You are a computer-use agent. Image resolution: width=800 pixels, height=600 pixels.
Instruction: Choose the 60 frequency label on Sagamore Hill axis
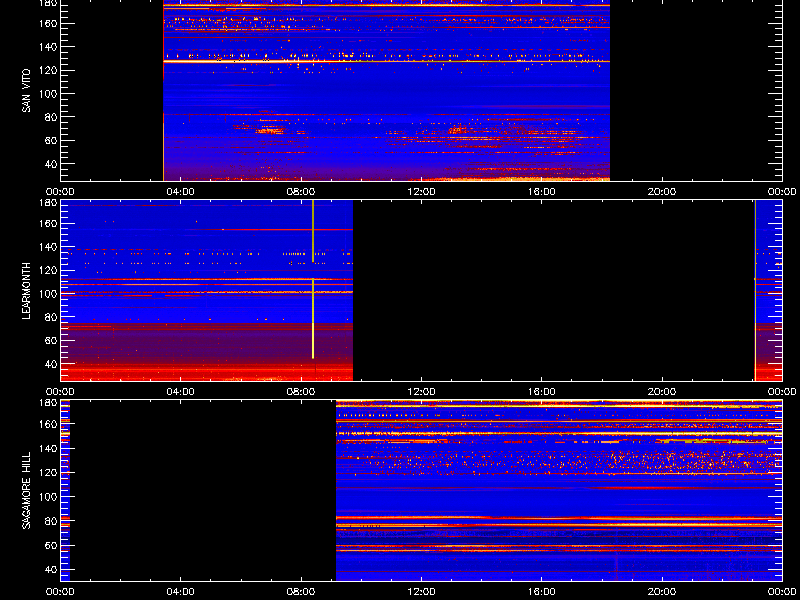(52, 545)
